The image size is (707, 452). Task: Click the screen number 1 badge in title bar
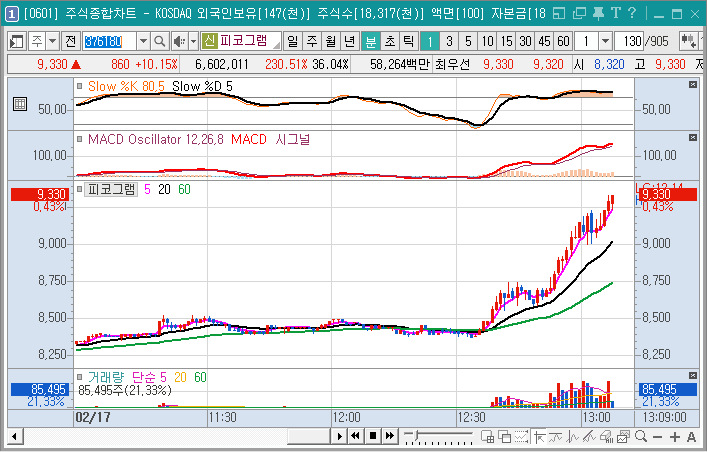pos(11,14)
